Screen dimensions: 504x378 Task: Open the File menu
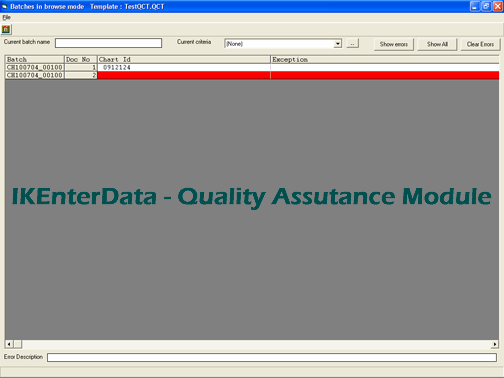click(x=6, y=17)
